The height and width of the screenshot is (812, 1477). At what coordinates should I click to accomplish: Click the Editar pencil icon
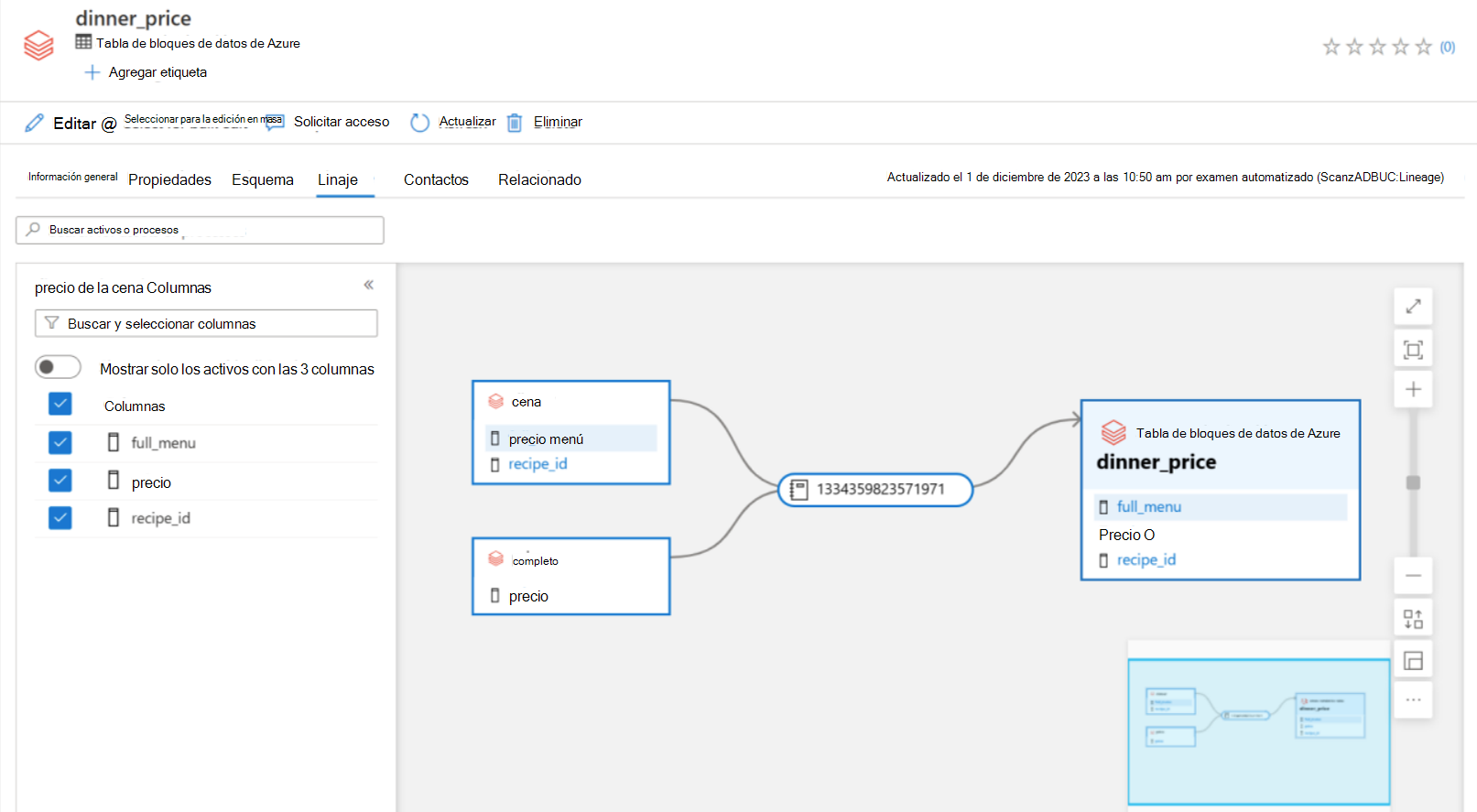pos(34,123)
